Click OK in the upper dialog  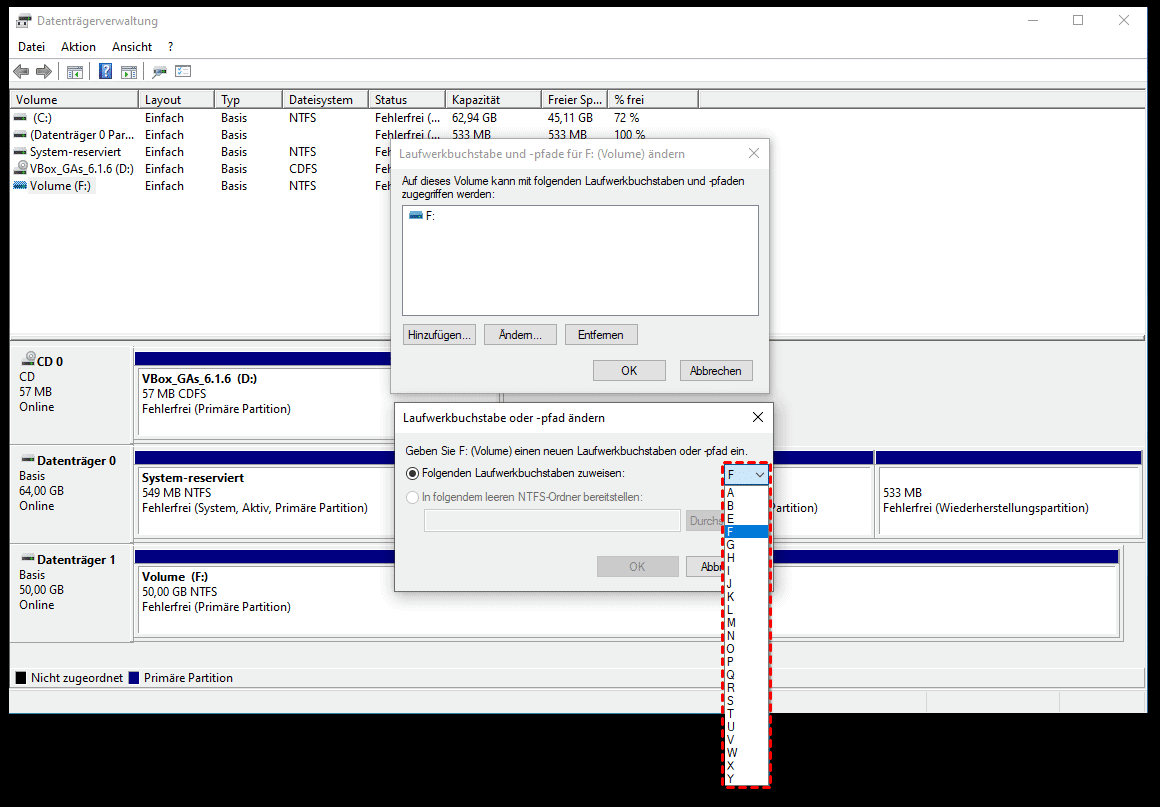click(629, 371)
